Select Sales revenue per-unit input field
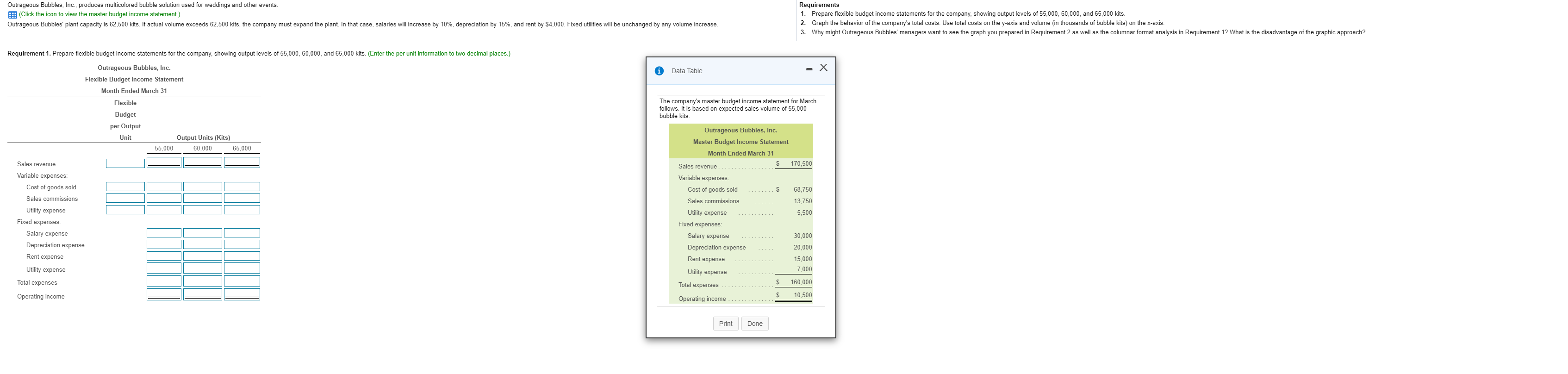The image size is (1568, 374). [x=125, y=163]
